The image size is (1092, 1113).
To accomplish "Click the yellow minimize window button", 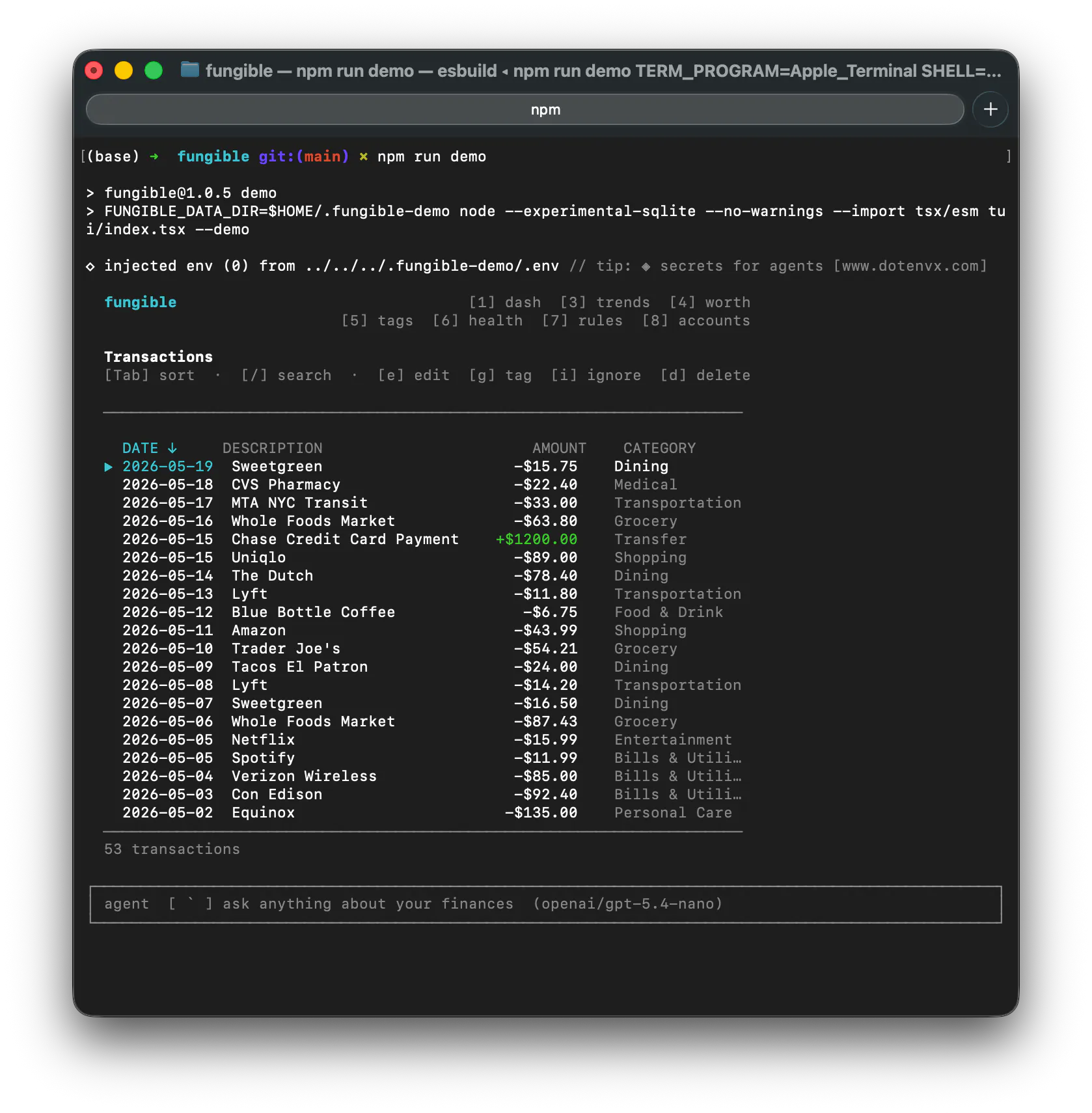I will click(124, 70).
